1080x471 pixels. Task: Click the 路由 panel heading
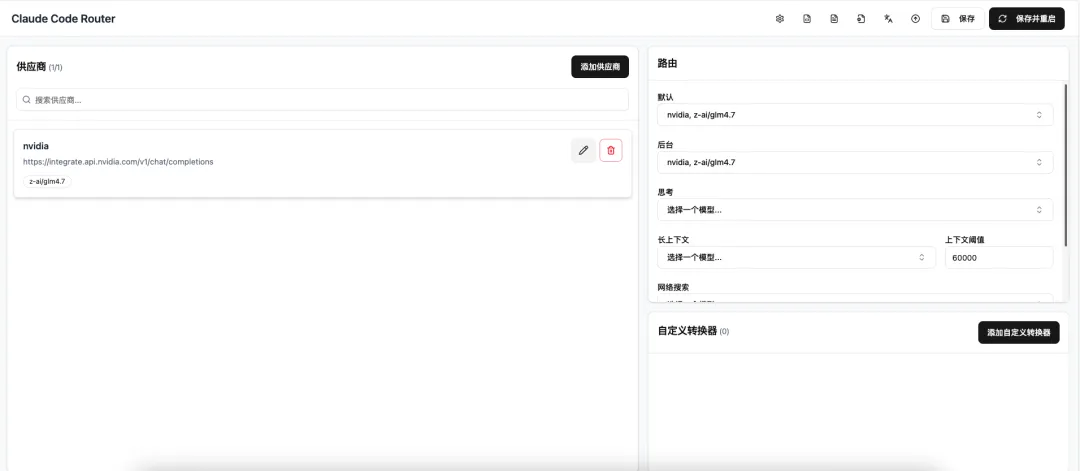[667, 63]
